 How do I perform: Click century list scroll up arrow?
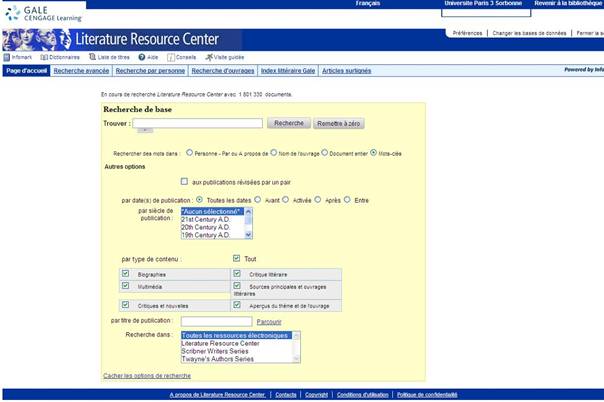(248, 211)
